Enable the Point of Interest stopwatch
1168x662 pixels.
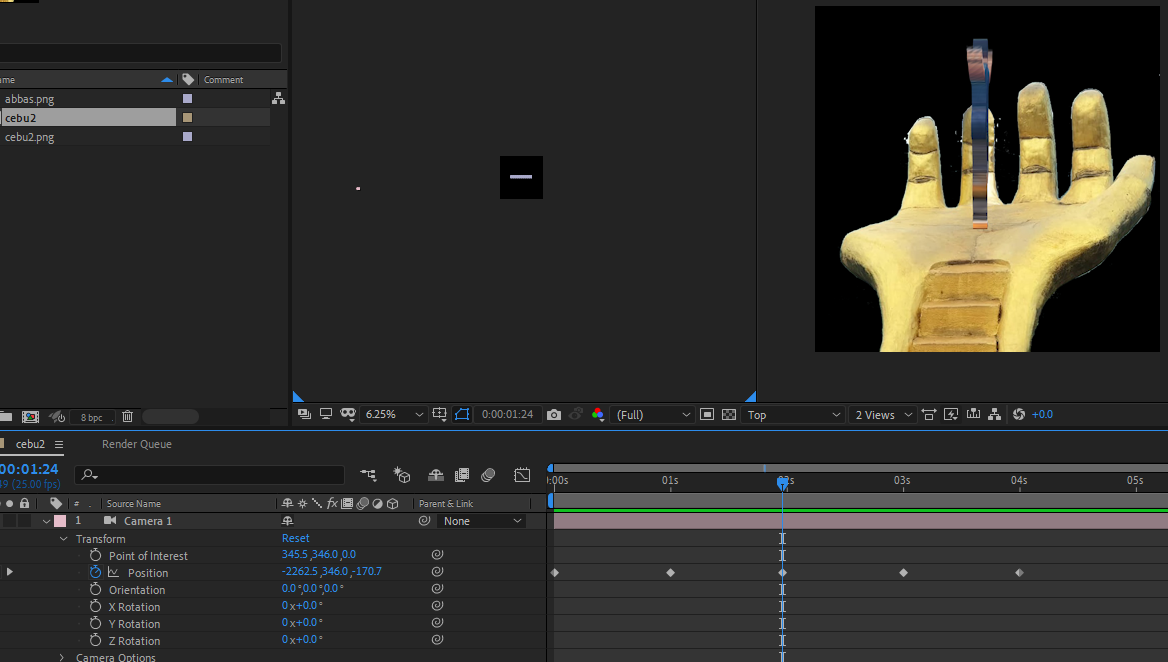point(95,556)
